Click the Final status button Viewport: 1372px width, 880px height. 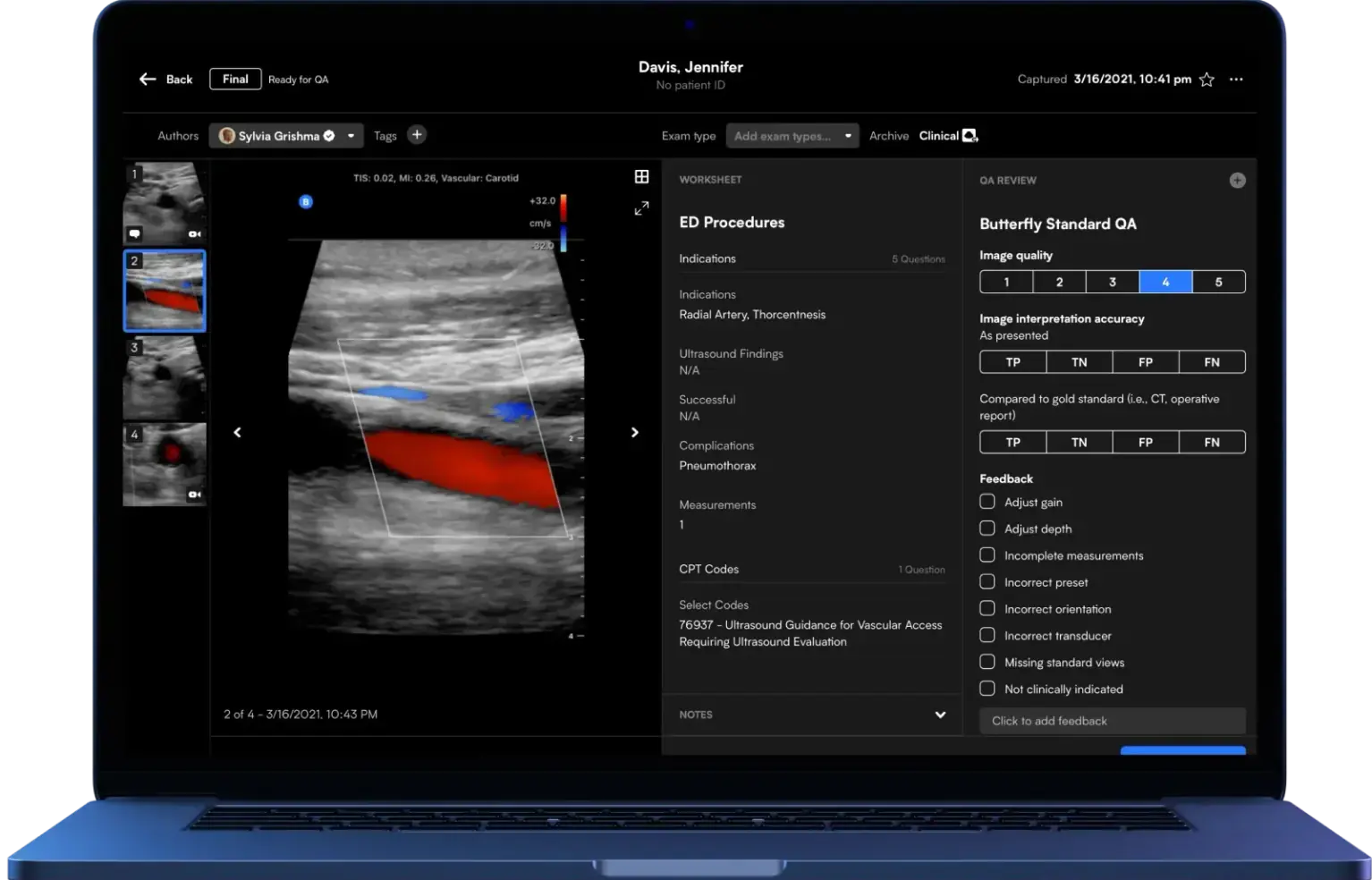235,80
